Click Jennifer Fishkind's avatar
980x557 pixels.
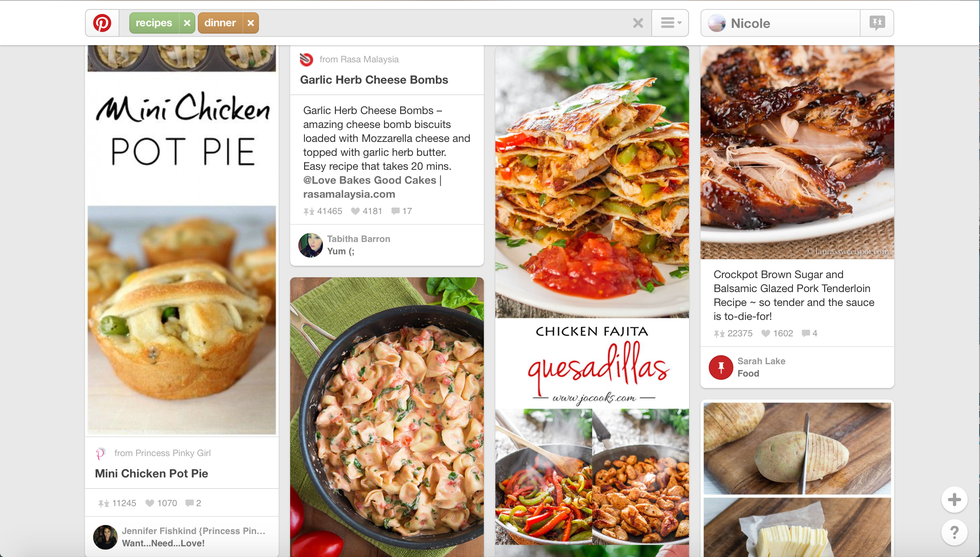(105, 537)
